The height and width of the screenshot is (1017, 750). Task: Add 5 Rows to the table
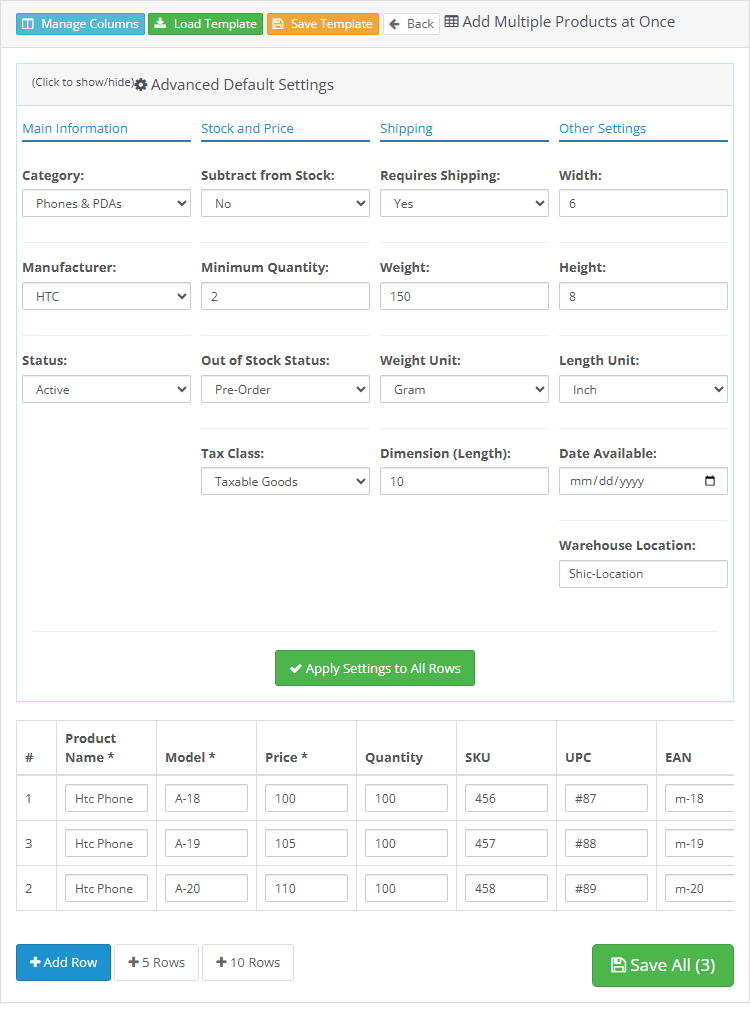tap(156, 962)
